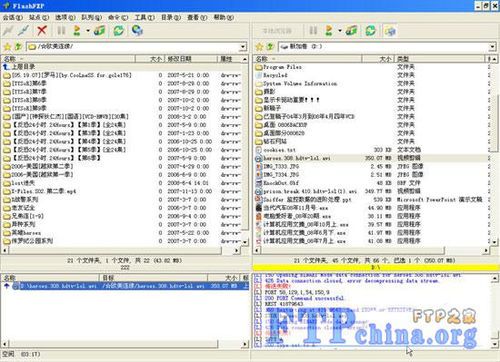Select IMG_7334.JPG file

(277, 175)
